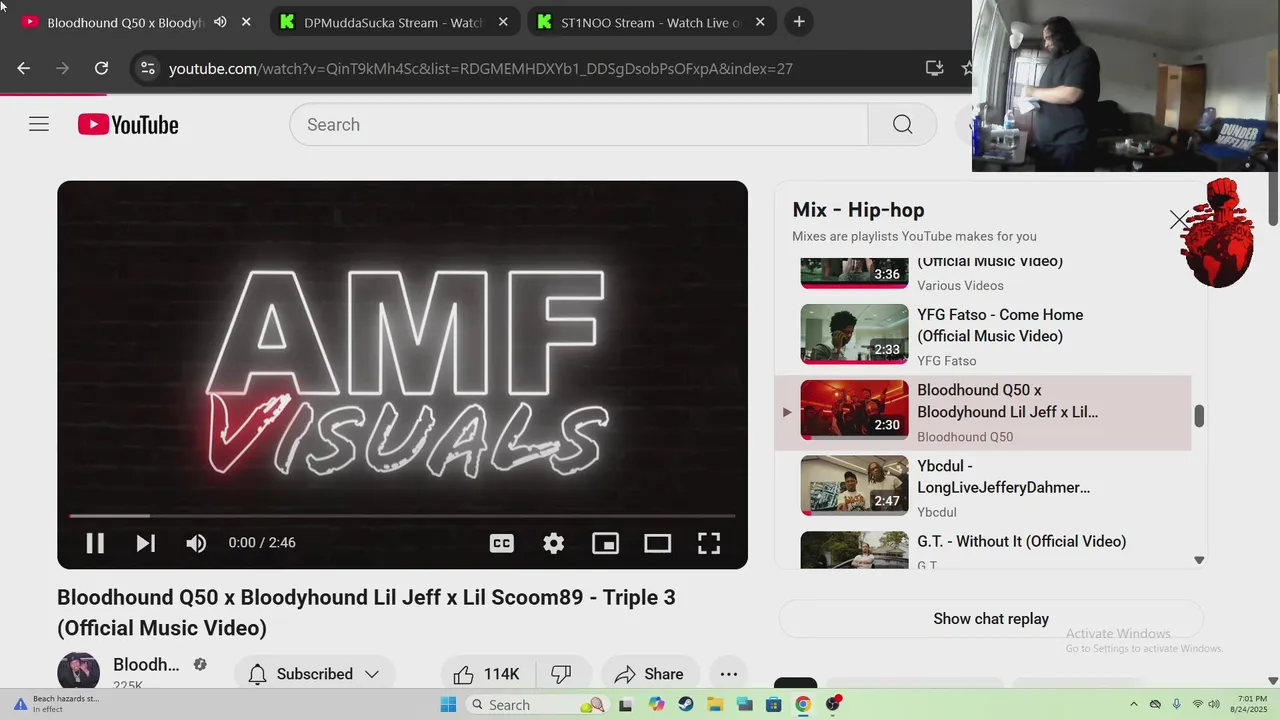Open File Explorer from the taskbar
This screenshot has height=720, width=1280.
coord(715,704)
